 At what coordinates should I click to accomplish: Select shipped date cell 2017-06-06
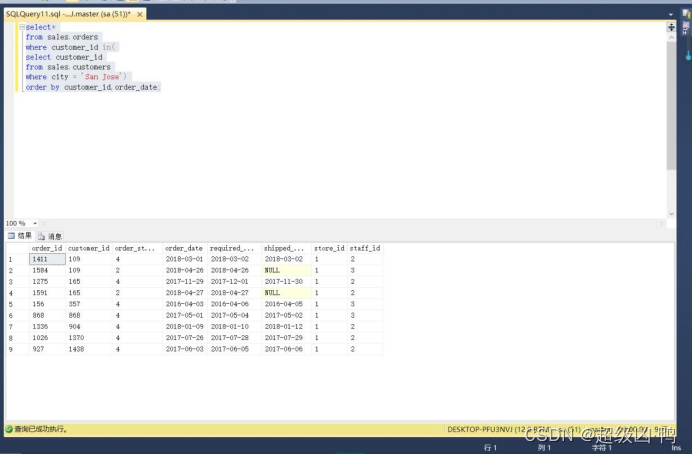pyautogui.click(x=286, y=349)
